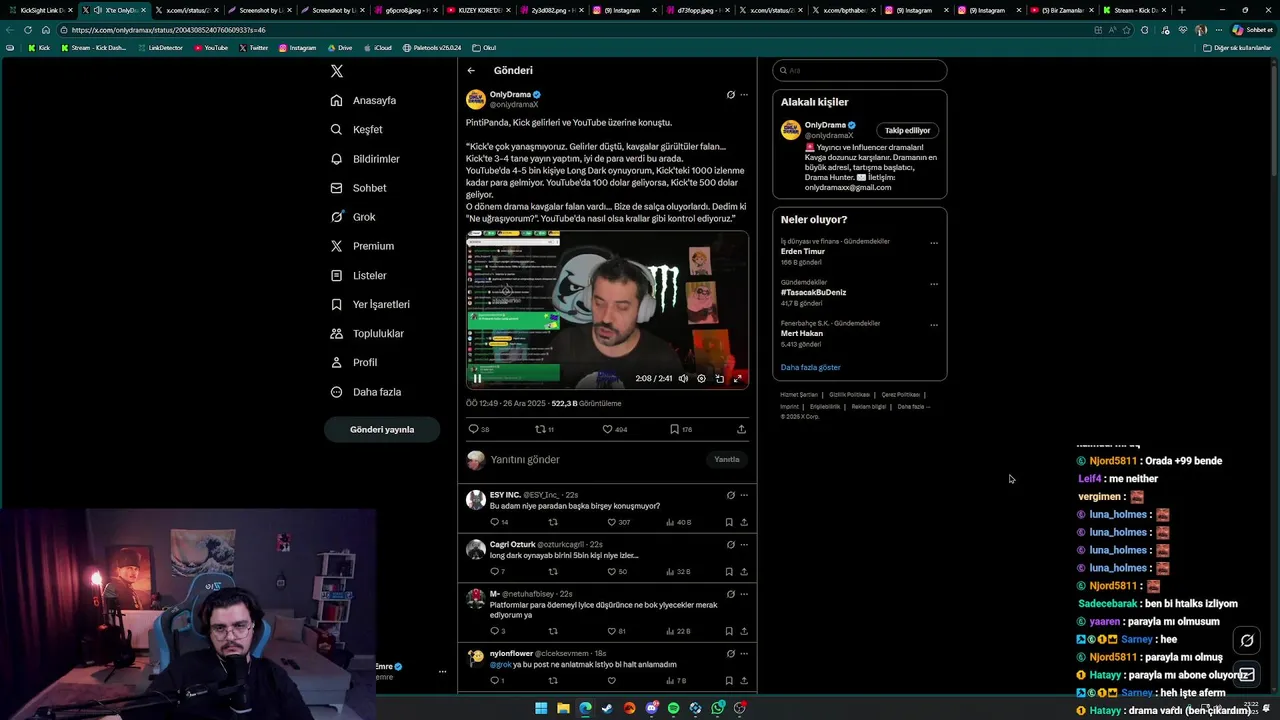1280x720 pixels.
Task: Switch to KUZEY KORE'DE browser tab
Action: tap(476, 10)
